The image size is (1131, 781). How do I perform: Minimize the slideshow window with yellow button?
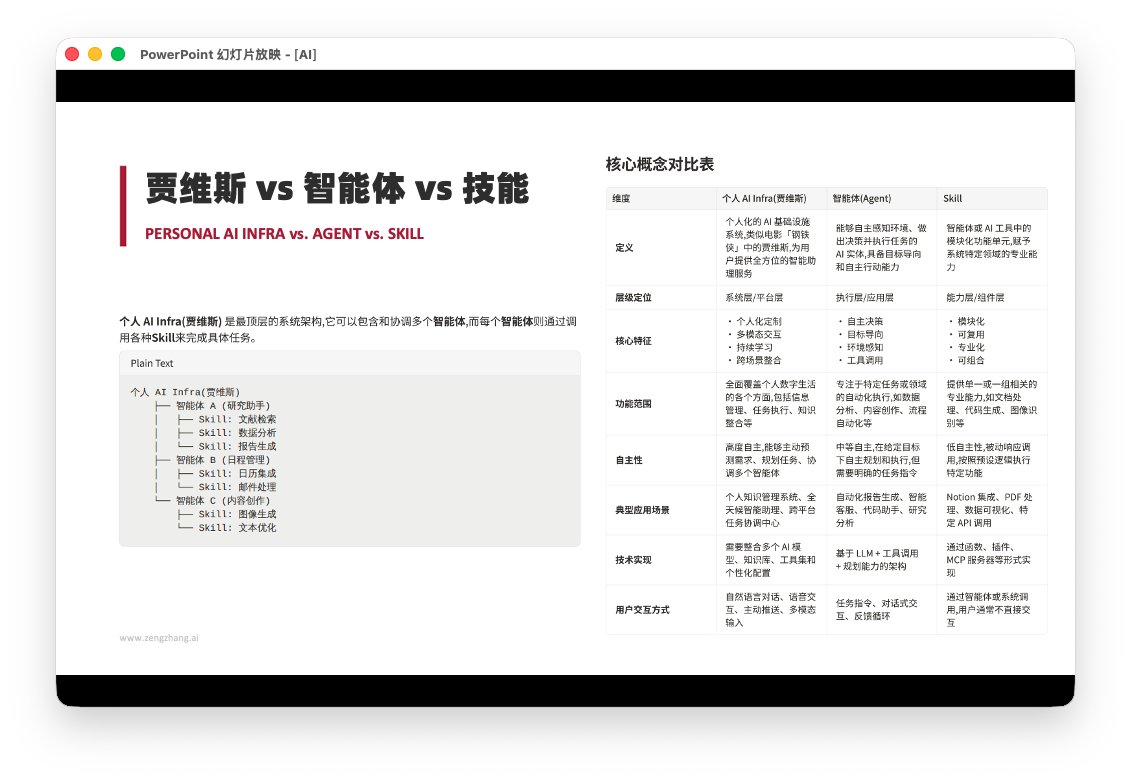pos(95,54)
